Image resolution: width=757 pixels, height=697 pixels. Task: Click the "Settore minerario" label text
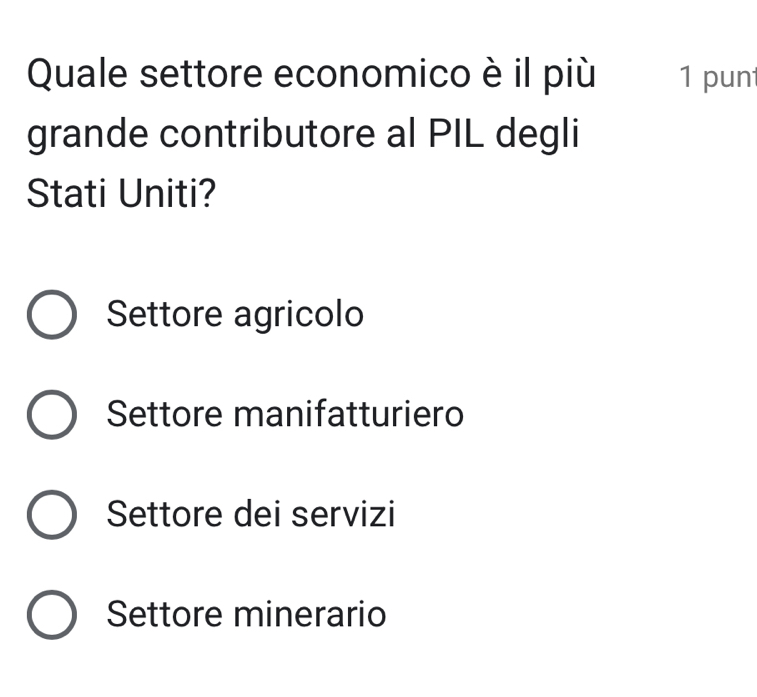pos(246,613)
